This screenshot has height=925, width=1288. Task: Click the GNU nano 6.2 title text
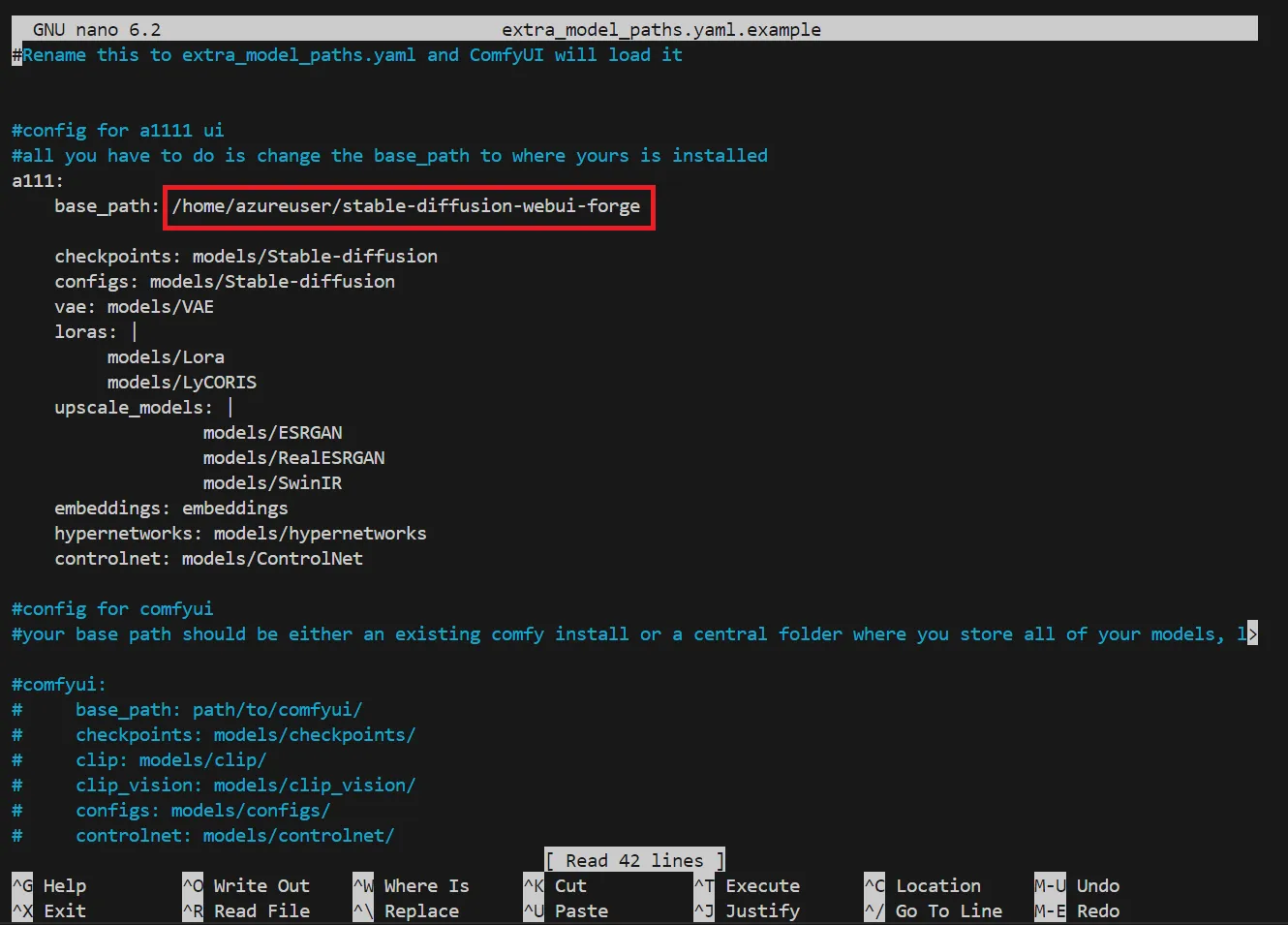(x=97, y=29)
